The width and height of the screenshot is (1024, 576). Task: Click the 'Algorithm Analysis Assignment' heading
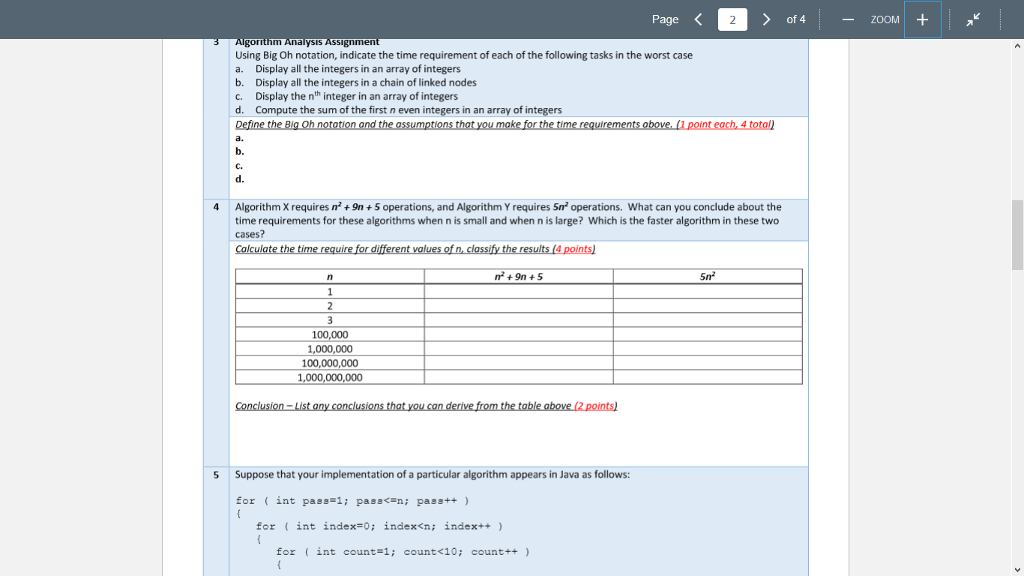pyautogui.click(x=307, y=41)
